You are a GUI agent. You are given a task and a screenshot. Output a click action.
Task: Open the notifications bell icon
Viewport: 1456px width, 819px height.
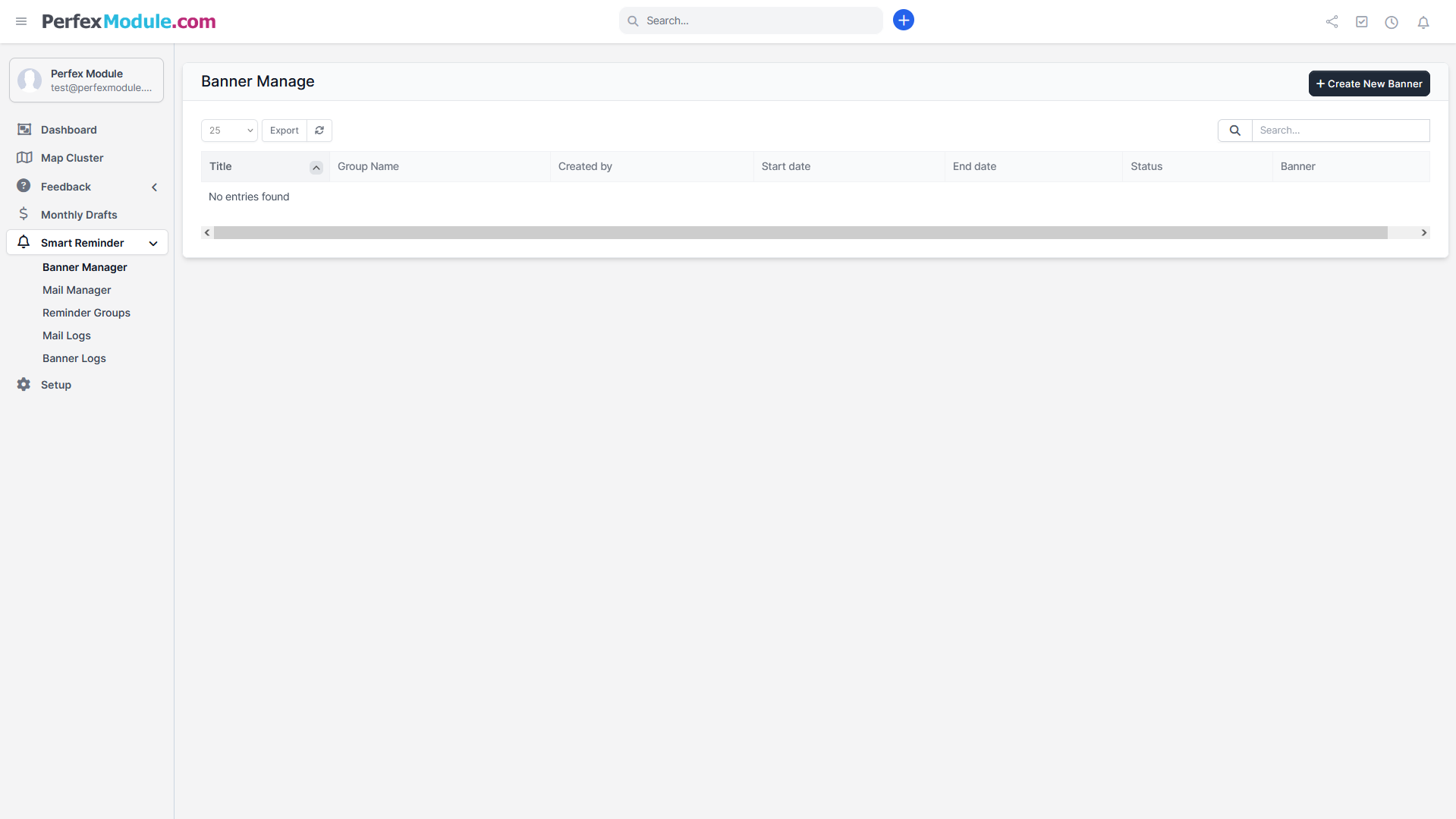tap(1423, 22)
